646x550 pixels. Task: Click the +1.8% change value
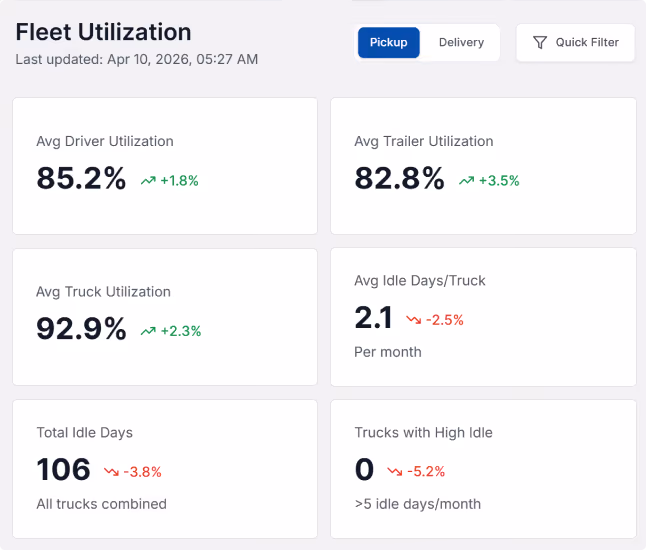point(179,180)
